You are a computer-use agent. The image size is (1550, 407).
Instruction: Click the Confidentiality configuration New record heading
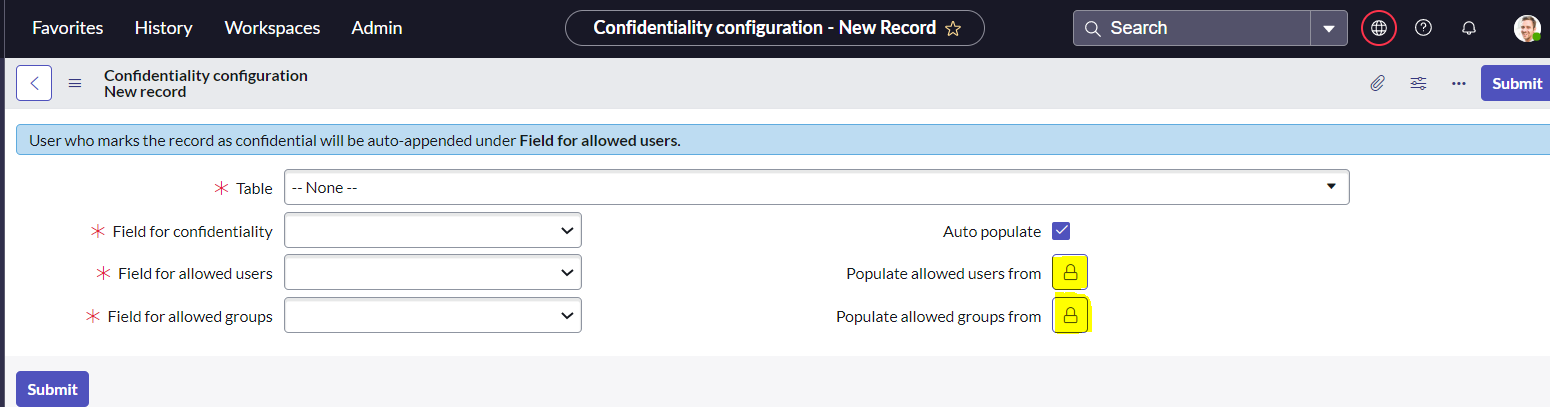click(206, 83)
